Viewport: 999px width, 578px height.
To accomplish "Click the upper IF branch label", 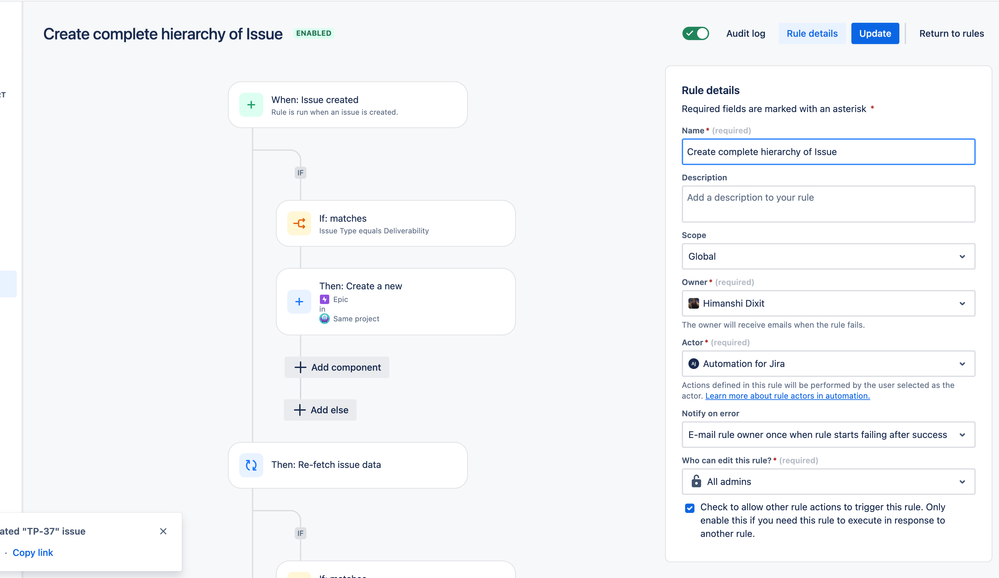I will [x=300, y=173].
